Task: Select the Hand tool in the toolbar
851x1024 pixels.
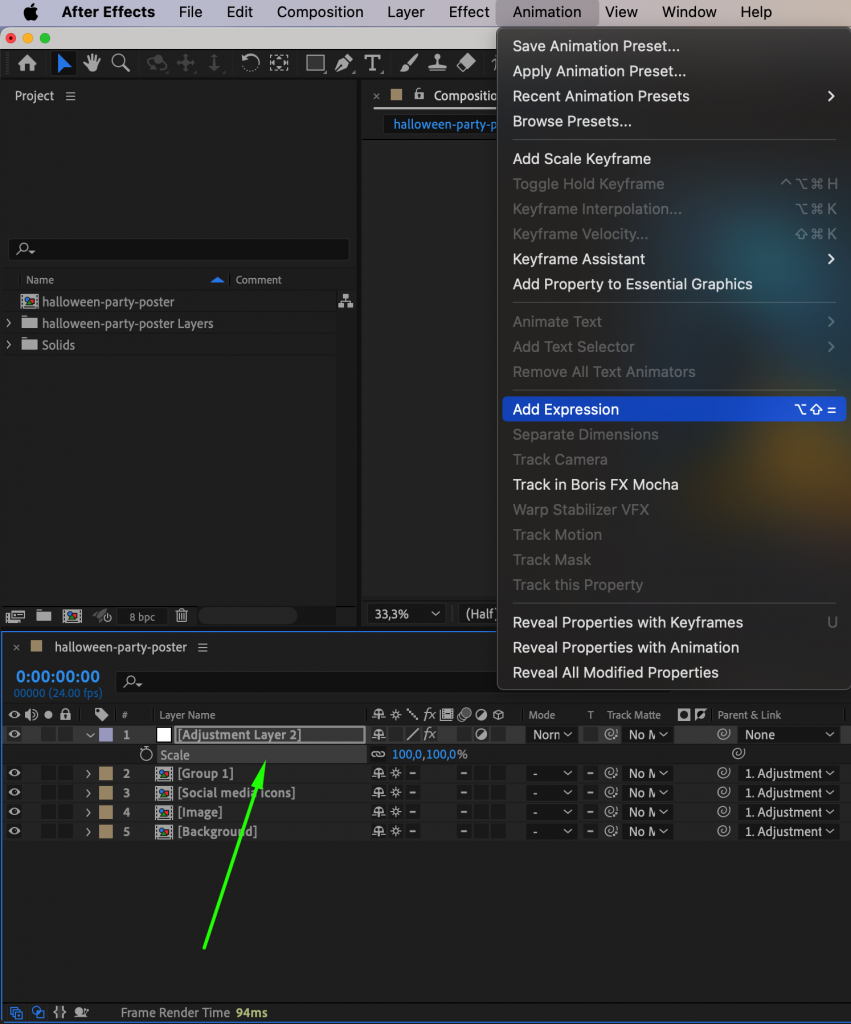Action: pyautogui.click(x=90, y=63)
